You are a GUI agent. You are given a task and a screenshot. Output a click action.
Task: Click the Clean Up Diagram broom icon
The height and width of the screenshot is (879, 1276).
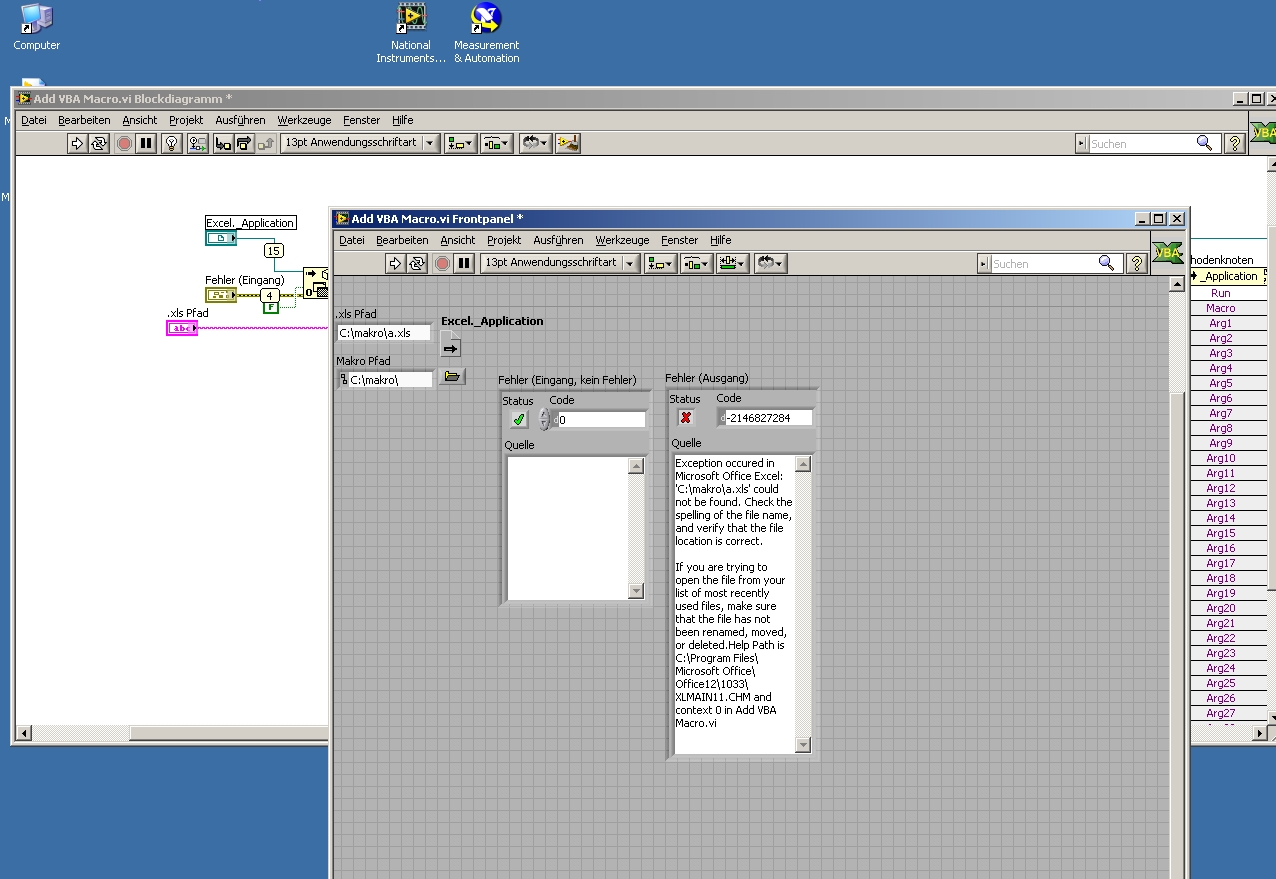coord(568,143)
